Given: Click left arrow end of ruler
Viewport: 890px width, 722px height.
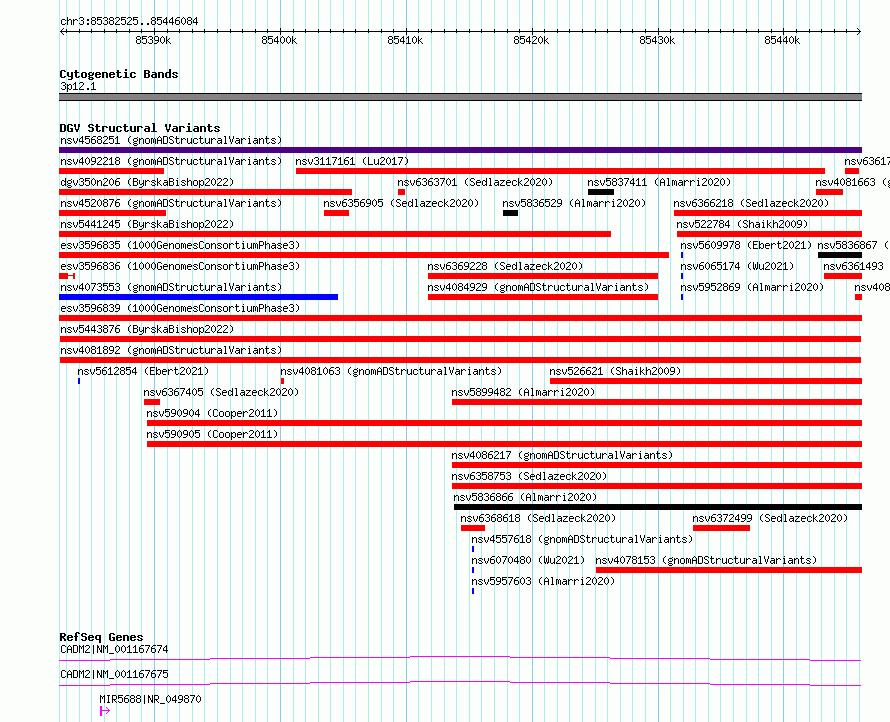Looking at the screenshot, I should click(62, 31).
